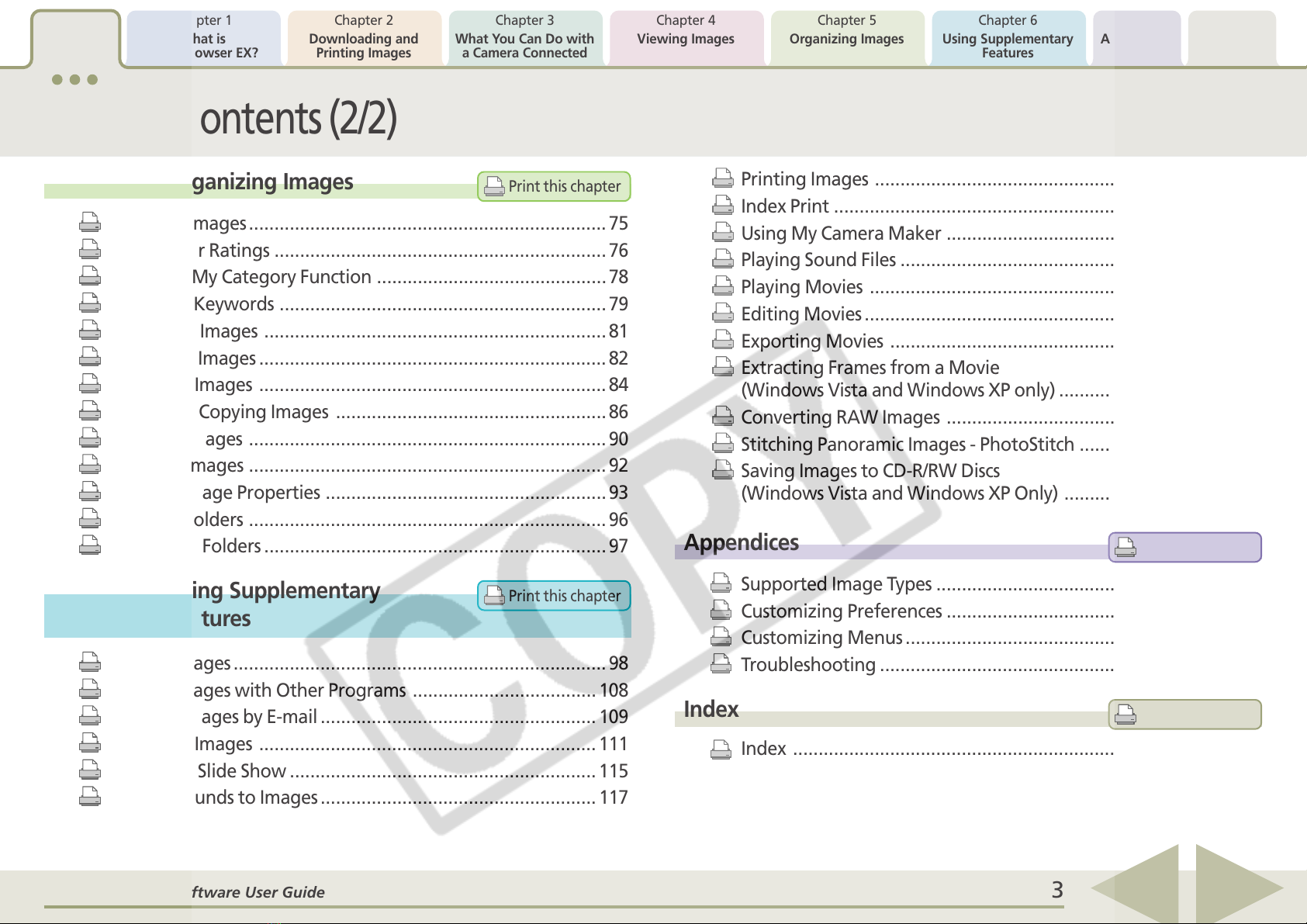The height and width of the screenshot is (924, 1307).
Task: Open the Other Programs entry page 108
Action: [411, 690]
